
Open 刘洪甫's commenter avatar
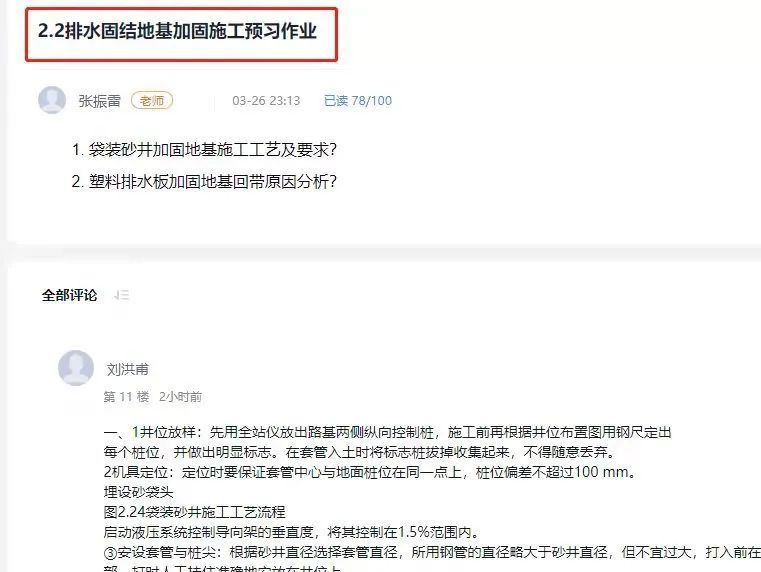tap(76, 368)
